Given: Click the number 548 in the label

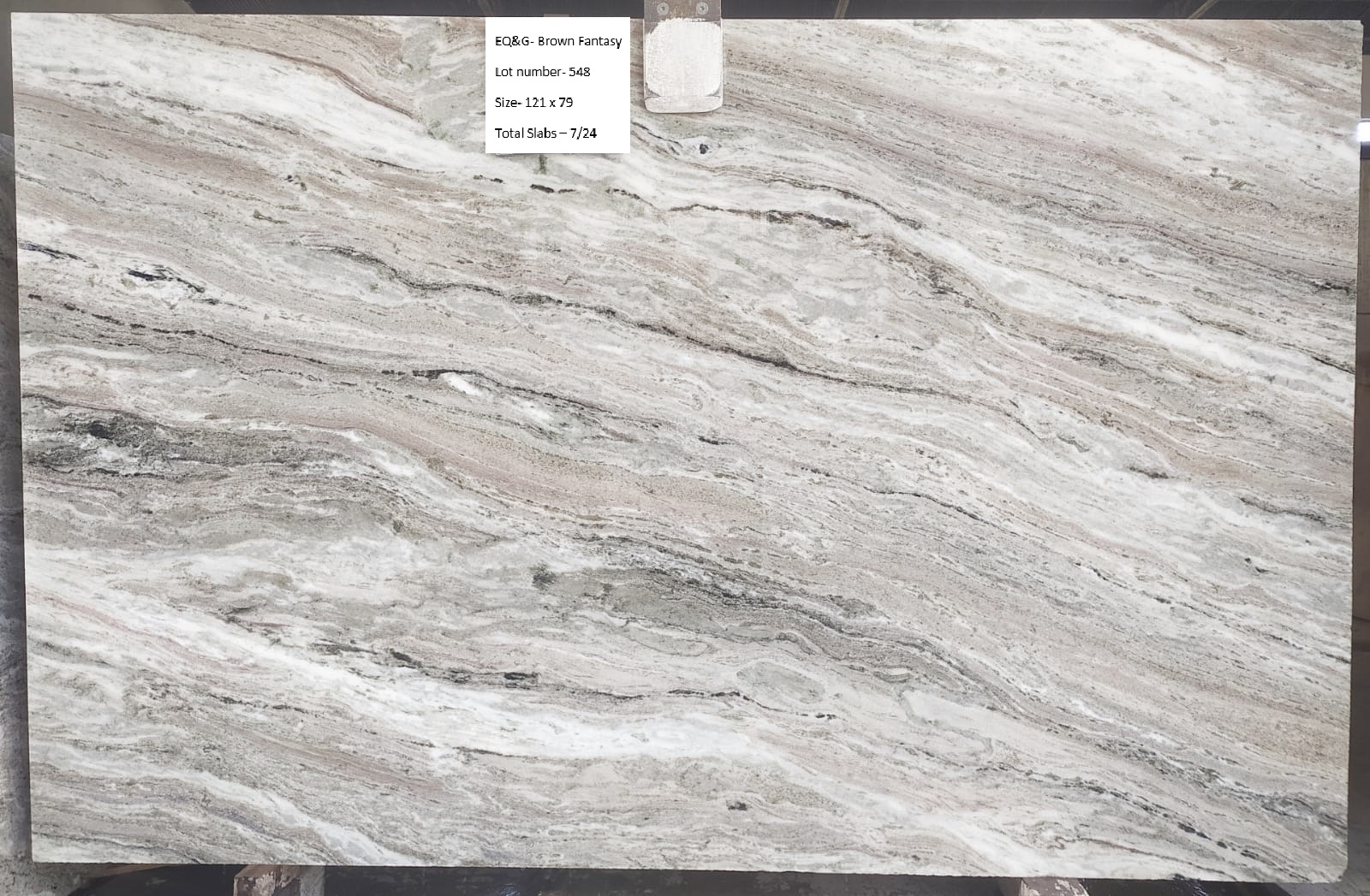Looking at the screenshot, I should pos(579,72).
